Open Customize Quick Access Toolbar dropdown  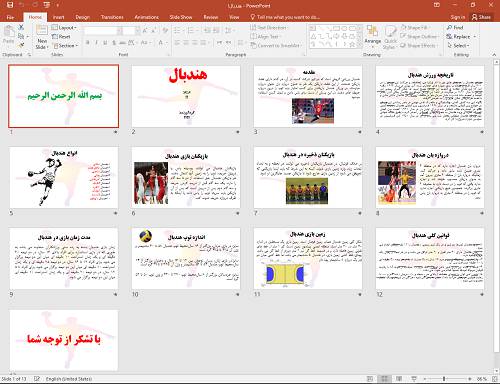pyautogui.click(x=57, y=5)
